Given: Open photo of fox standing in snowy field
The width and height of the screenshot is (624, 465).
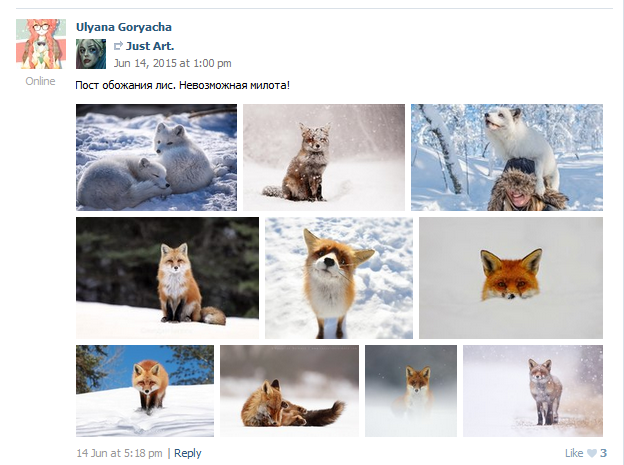Looking at the screenshot, I should pyautogui.click(x=532, y=390).
